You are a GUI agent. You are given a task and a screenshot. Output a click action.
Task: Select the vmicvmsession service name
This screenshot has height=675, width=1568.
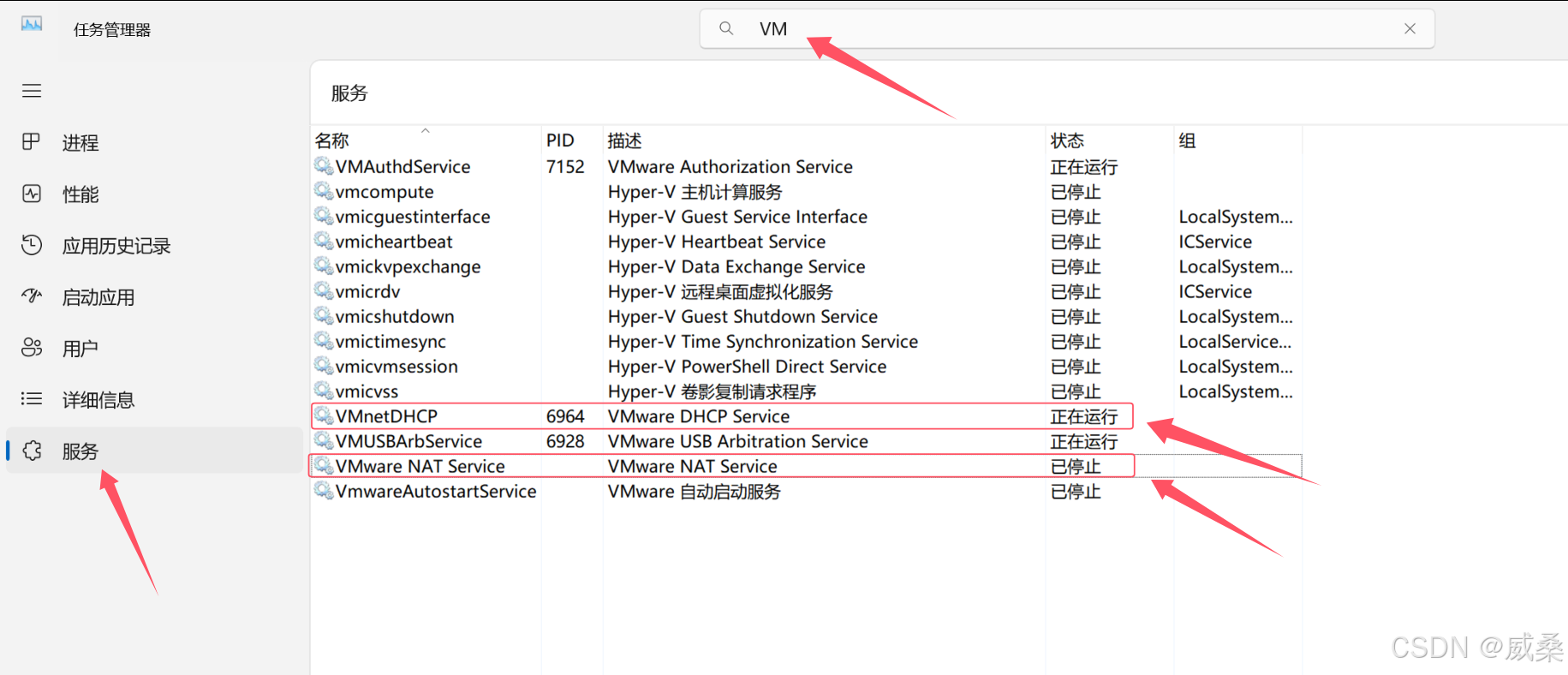(x=396, y=366)
